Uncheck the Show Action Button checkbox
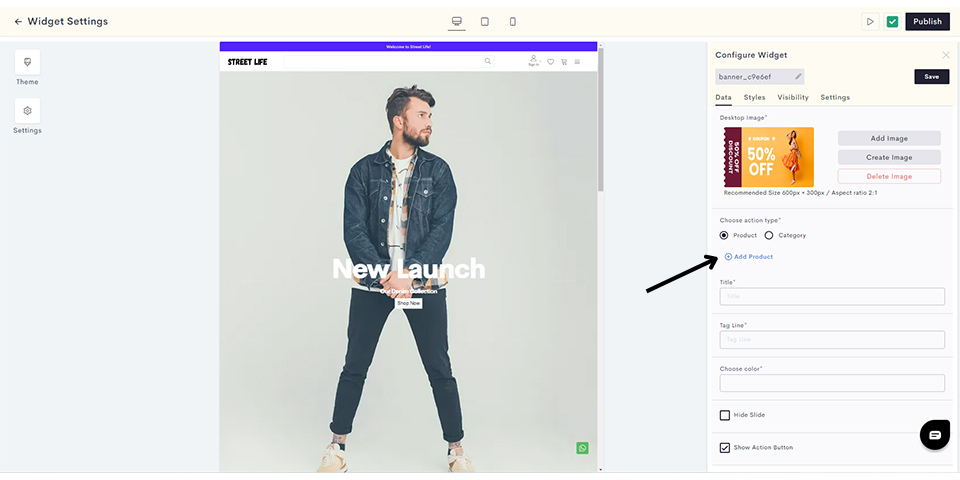This screenshot has height=480, width=960. [725, 448]
